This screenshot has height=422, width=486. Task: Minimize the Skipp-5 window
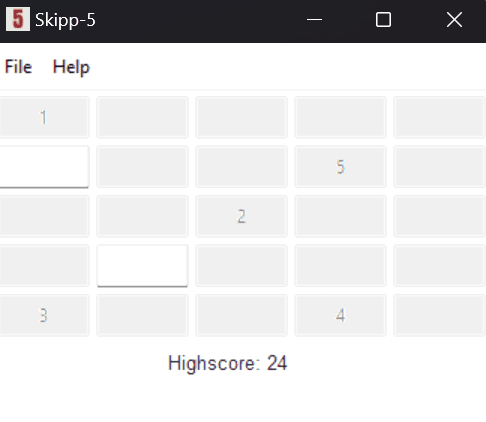point(314,19)
